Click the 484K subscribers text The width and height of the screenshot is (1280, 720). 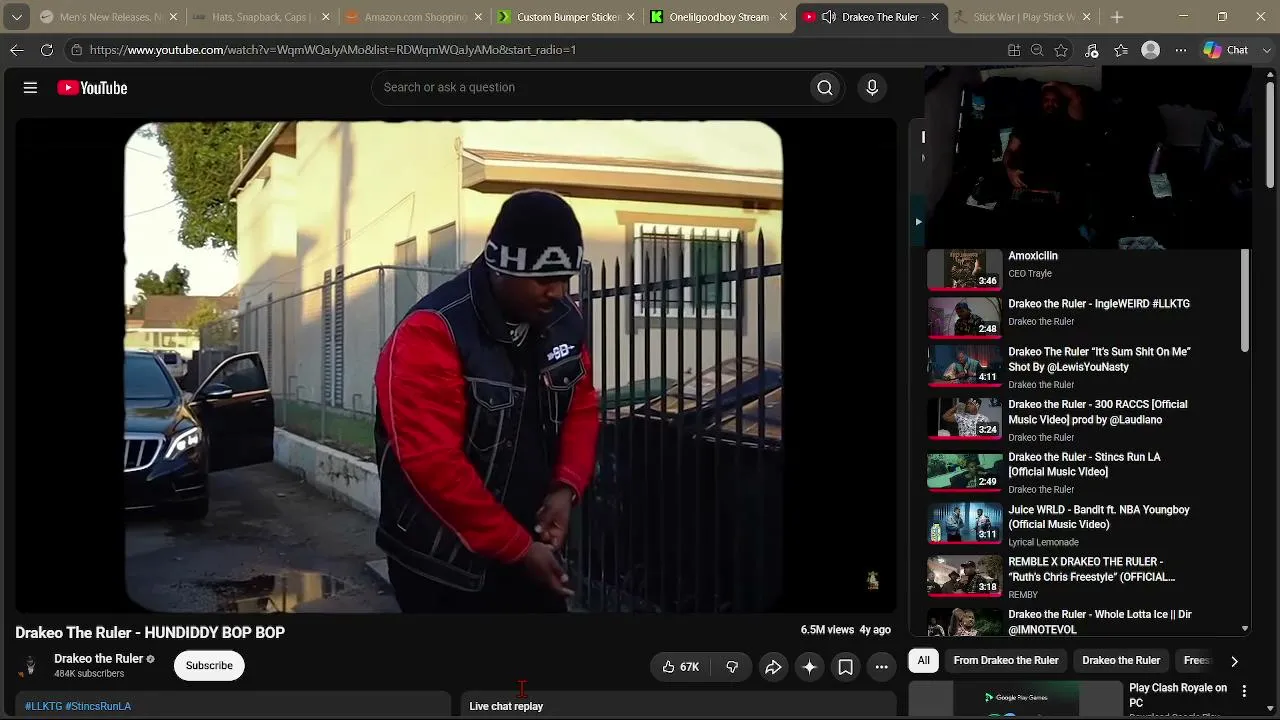(89, 674)
